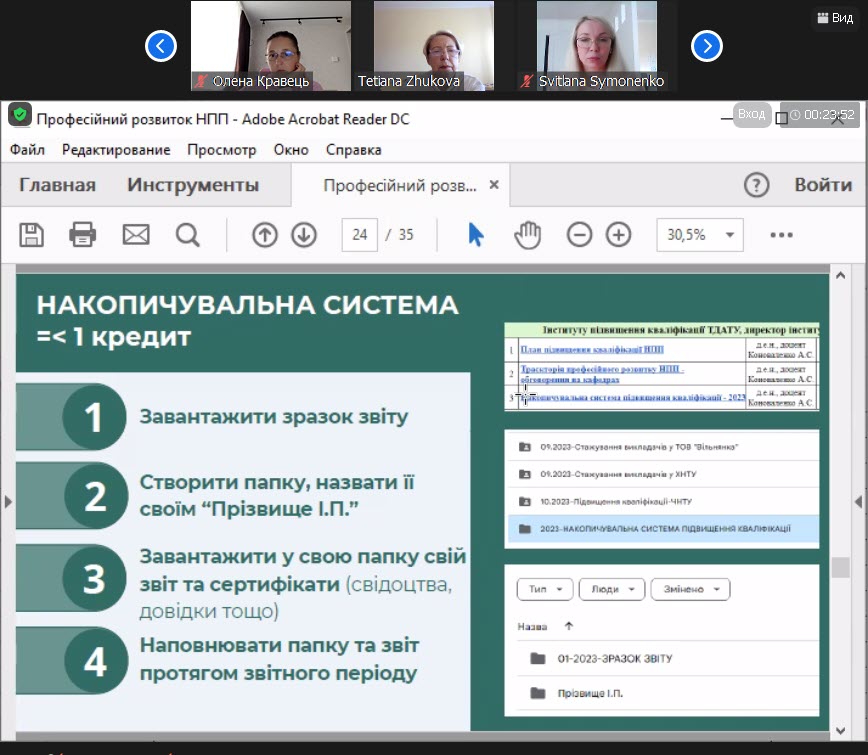Click step text Завантажити зразок звіту
The width and height of the screenshot is (868, 755).
coord(273,416)
